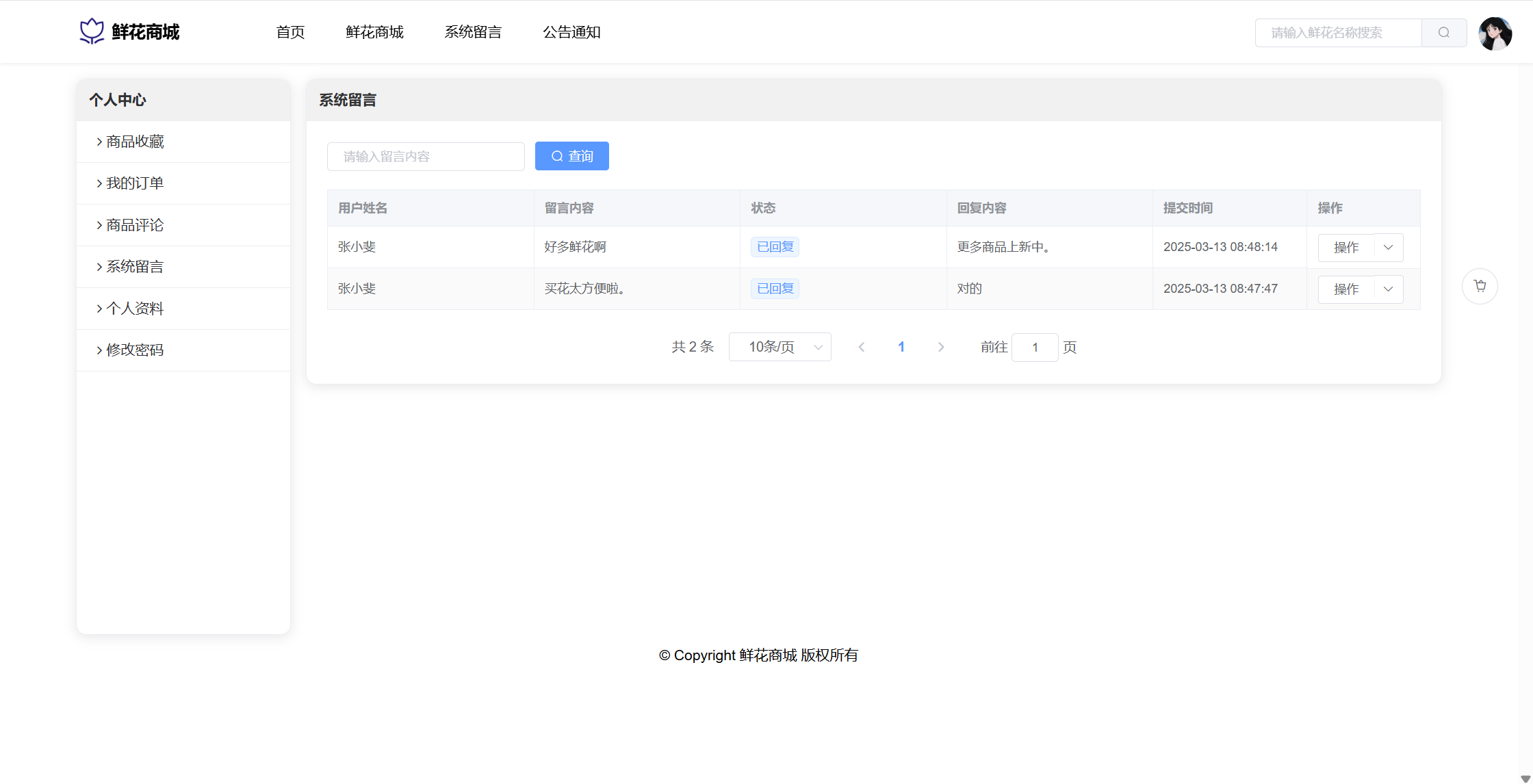Image resolution: width=1533 pixels, height=784 pixels.
Task: Select 修改密码 in the sidebar
Action: 135,350
